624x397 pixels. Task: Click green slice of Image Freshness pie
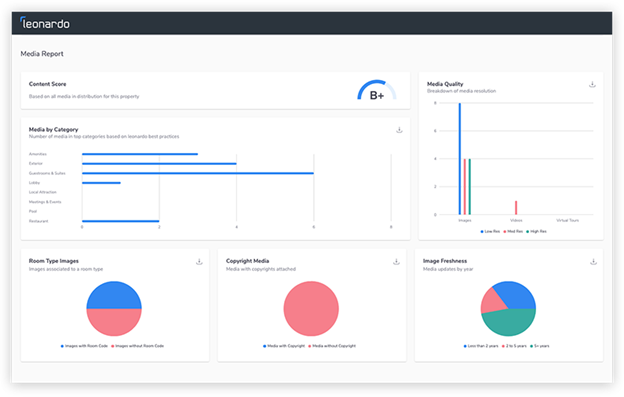[509, 323]
